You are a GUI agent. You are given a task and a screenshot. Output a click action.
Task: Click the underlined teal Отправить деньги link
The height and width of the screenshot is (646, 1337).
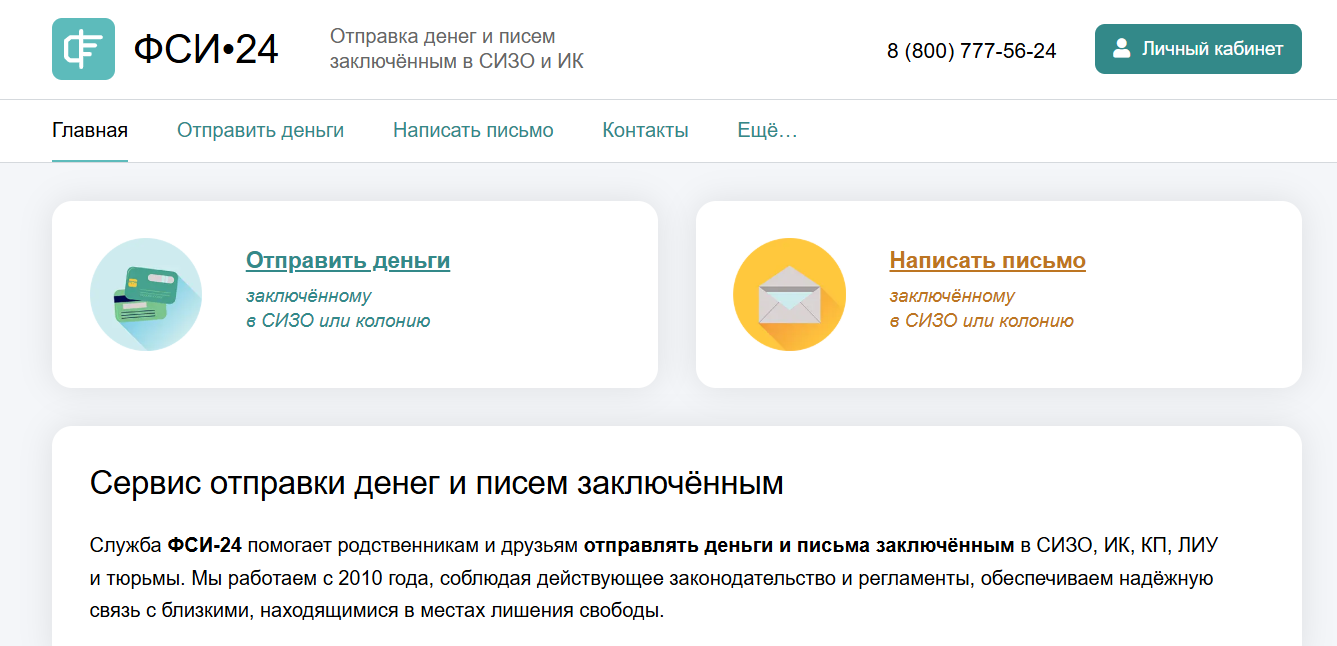point(348,261)
